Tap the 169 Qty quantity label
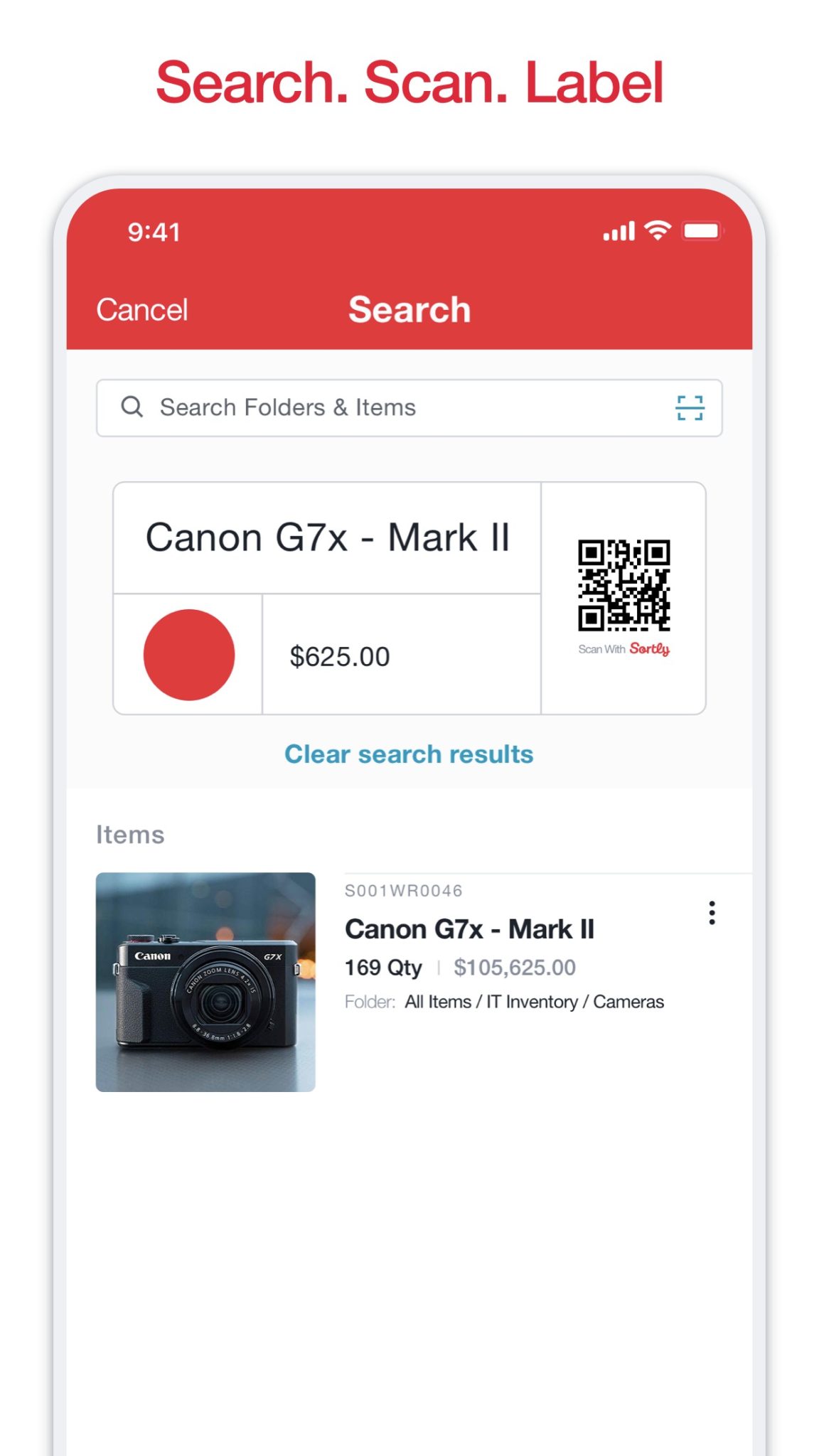 pyautogui.click(x=382, y=967)
